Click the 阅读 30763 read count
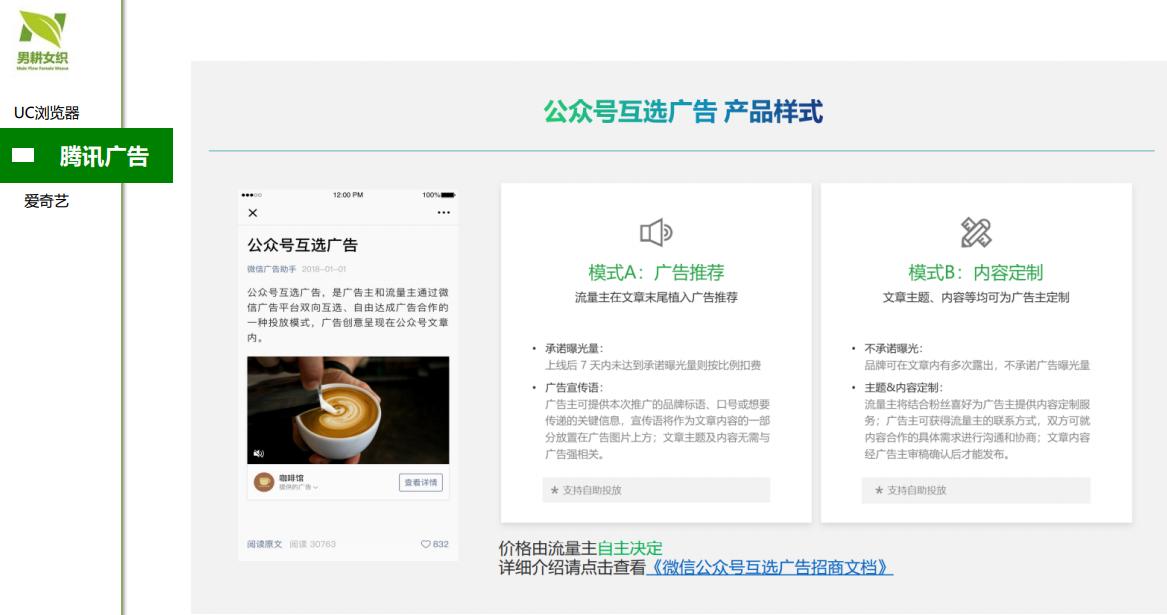Viewport: 1167px width, 615px height. pos(313,544)
